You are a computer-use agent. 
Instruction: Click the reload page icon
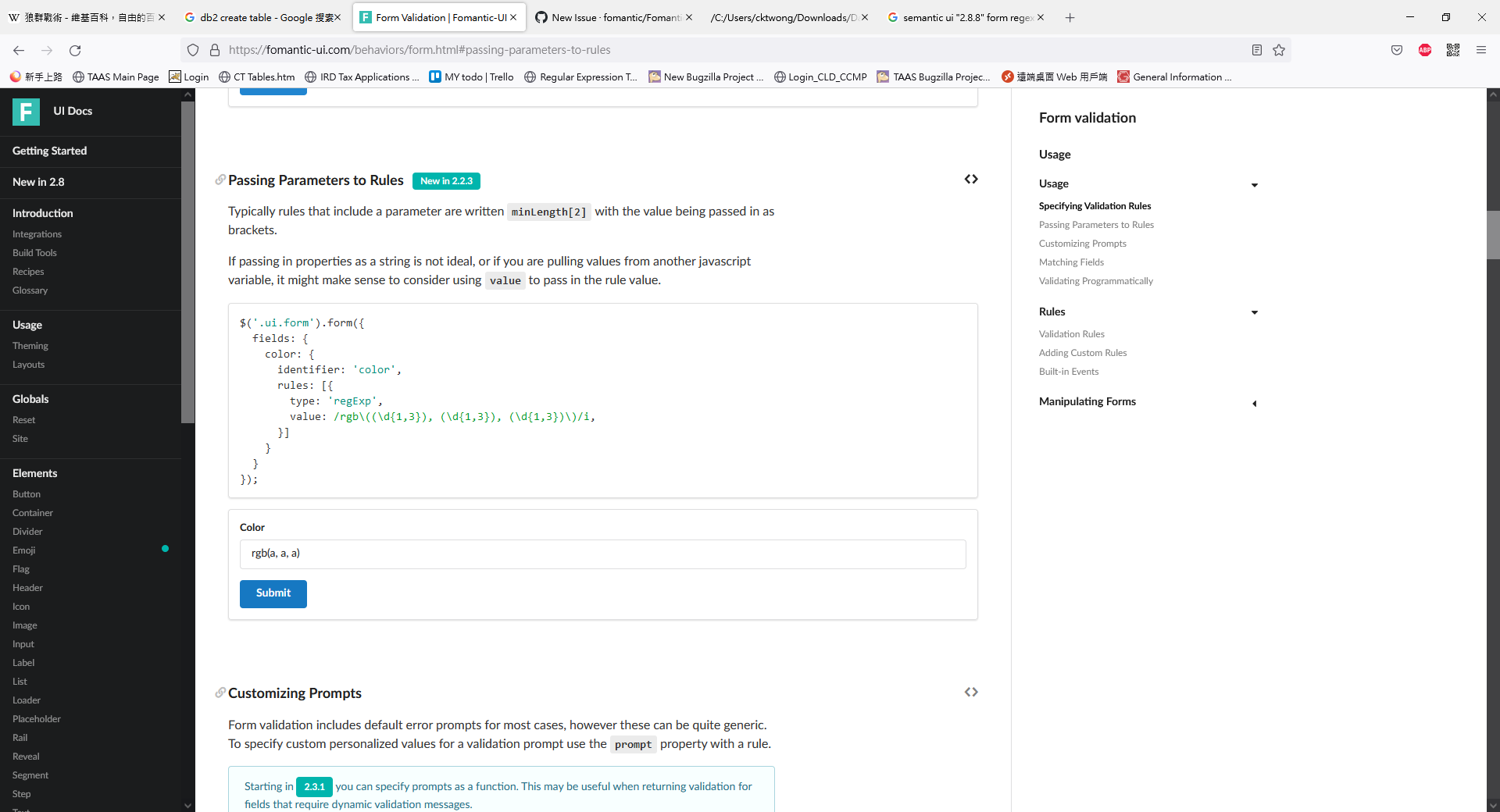75,49
